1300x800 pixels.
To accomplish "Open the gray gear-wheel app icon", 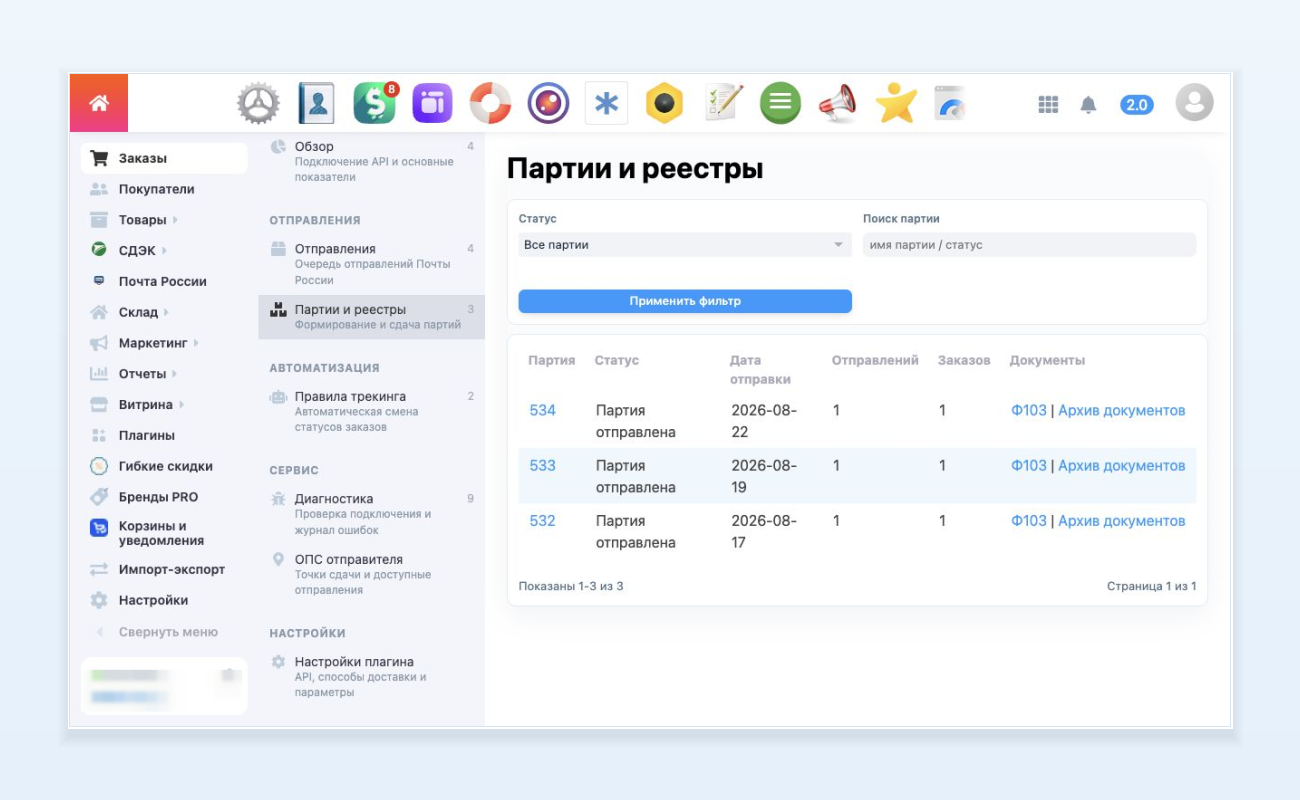I will click(x=258, y=103).
